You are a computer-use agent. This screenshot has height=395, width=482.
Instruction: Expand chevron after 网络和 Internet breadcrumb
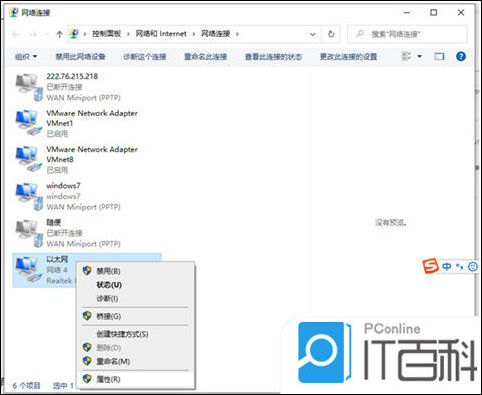click(194, 34)
